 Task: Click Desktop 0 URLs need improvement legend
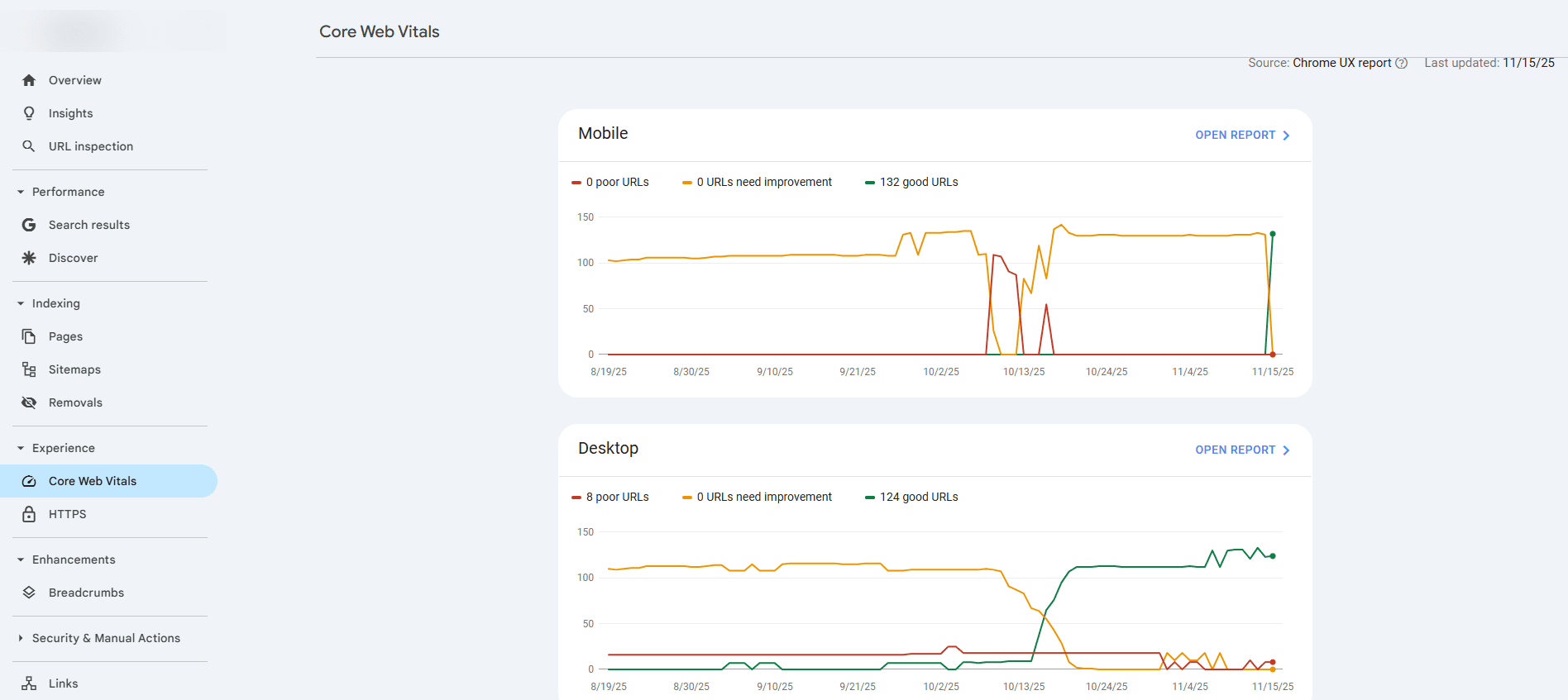coord(757,497)
